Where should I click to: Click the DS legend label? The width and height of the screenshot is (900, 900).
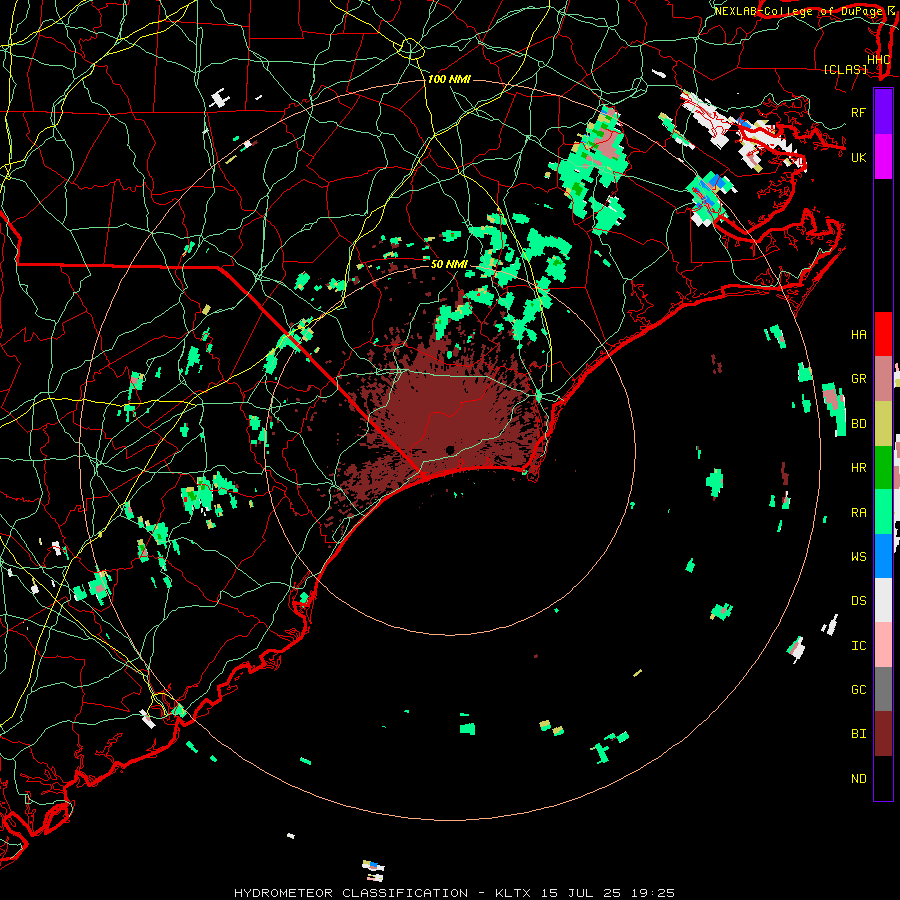(859, 601)
